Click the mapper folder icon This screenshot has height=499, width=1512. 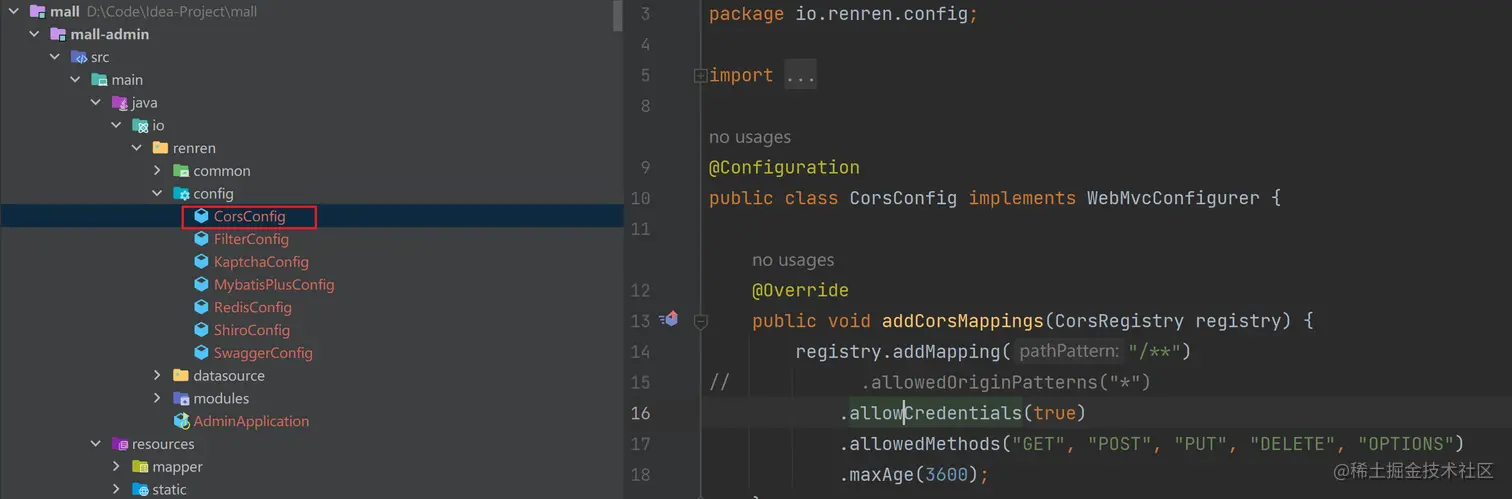[140, 467]
